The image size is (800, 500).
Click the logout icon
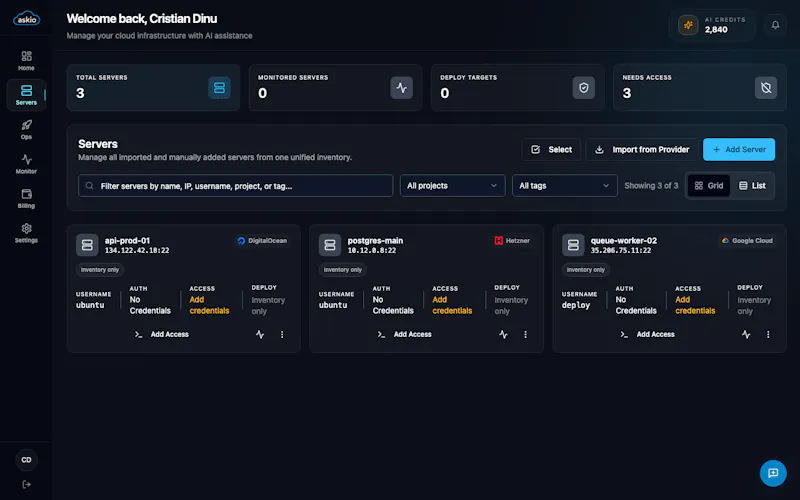tap(26, 484)
